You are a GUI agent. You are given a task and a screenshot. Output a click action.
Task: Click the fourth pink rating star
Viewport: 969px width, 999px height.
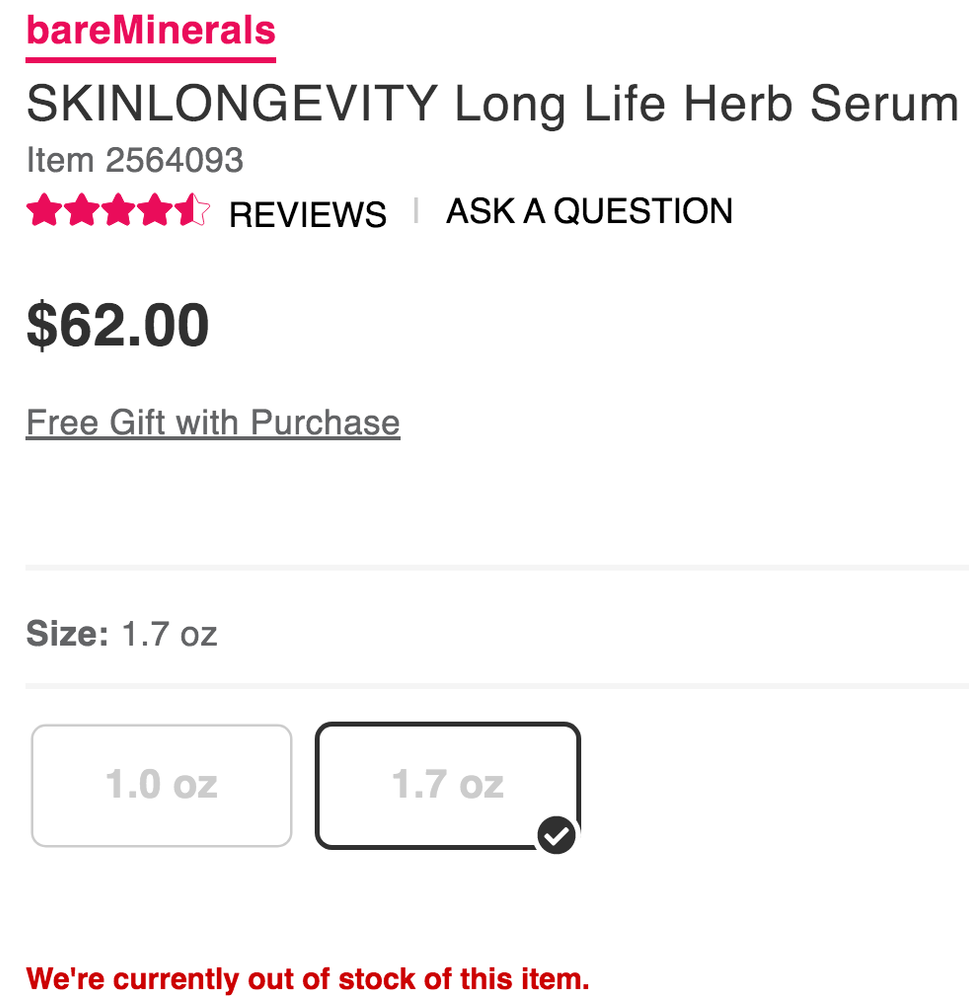155,211
